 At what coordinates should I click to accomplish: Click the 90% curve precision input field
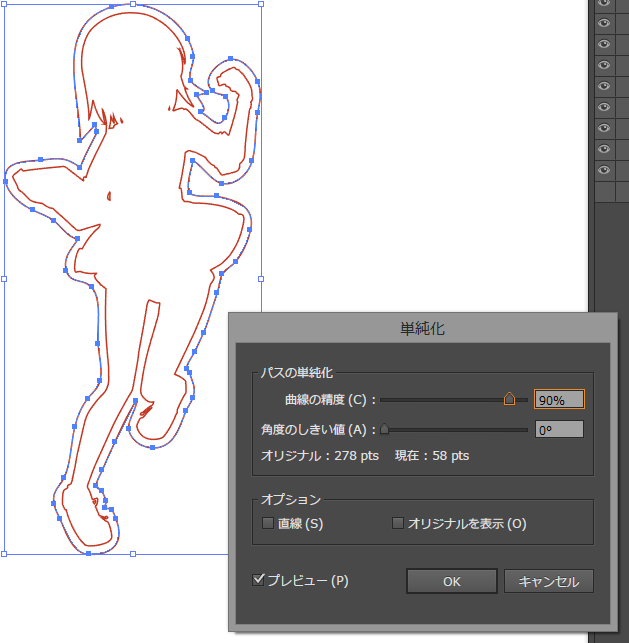coord(559,400)
